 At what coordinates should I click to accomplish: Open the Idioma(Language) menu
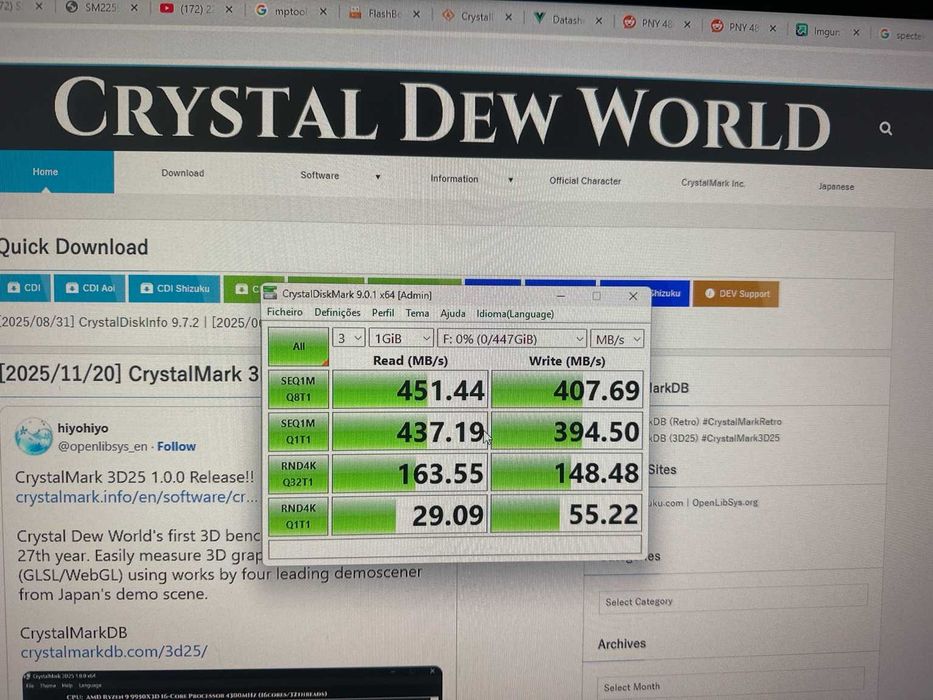tap(515, 314)
